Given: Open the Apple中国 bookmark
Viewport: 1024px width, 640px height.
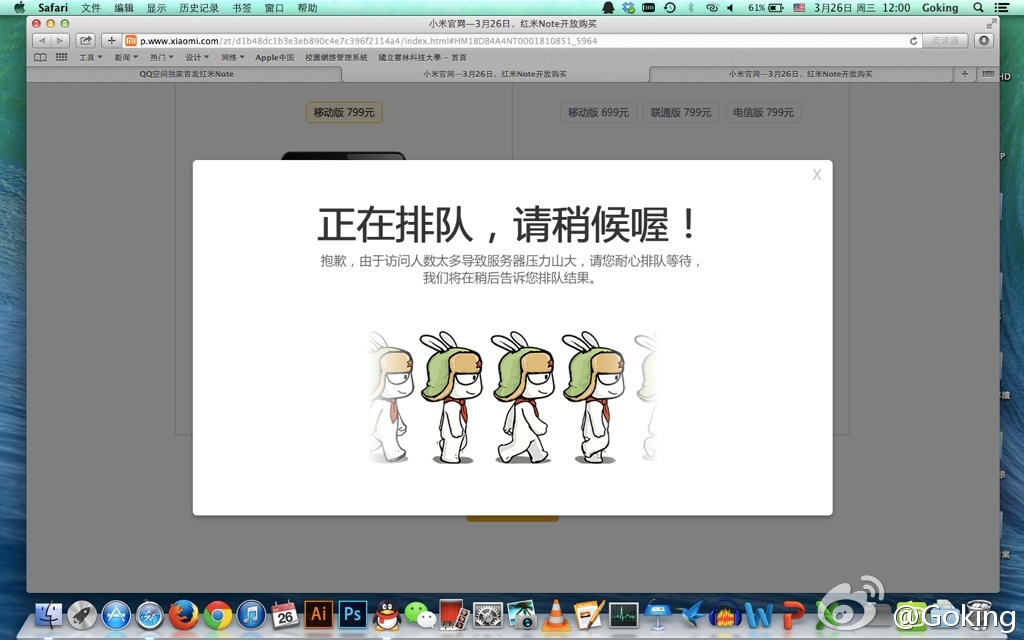Looking at the screenshot, I should [x=274, y=57].
